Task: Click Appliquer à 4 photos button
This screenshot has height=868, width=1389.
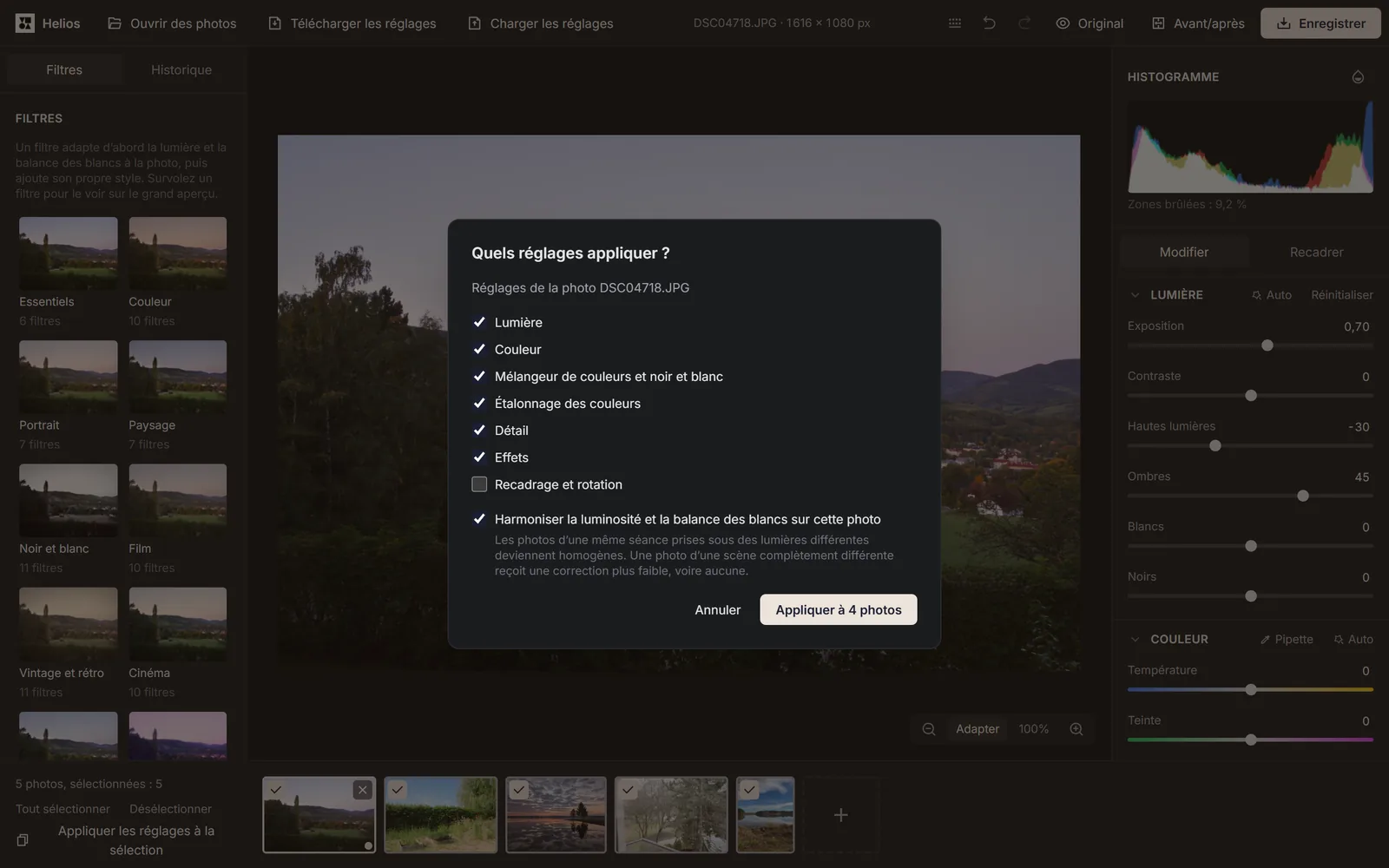Action: pyautogui.click(x=839, y=609)
